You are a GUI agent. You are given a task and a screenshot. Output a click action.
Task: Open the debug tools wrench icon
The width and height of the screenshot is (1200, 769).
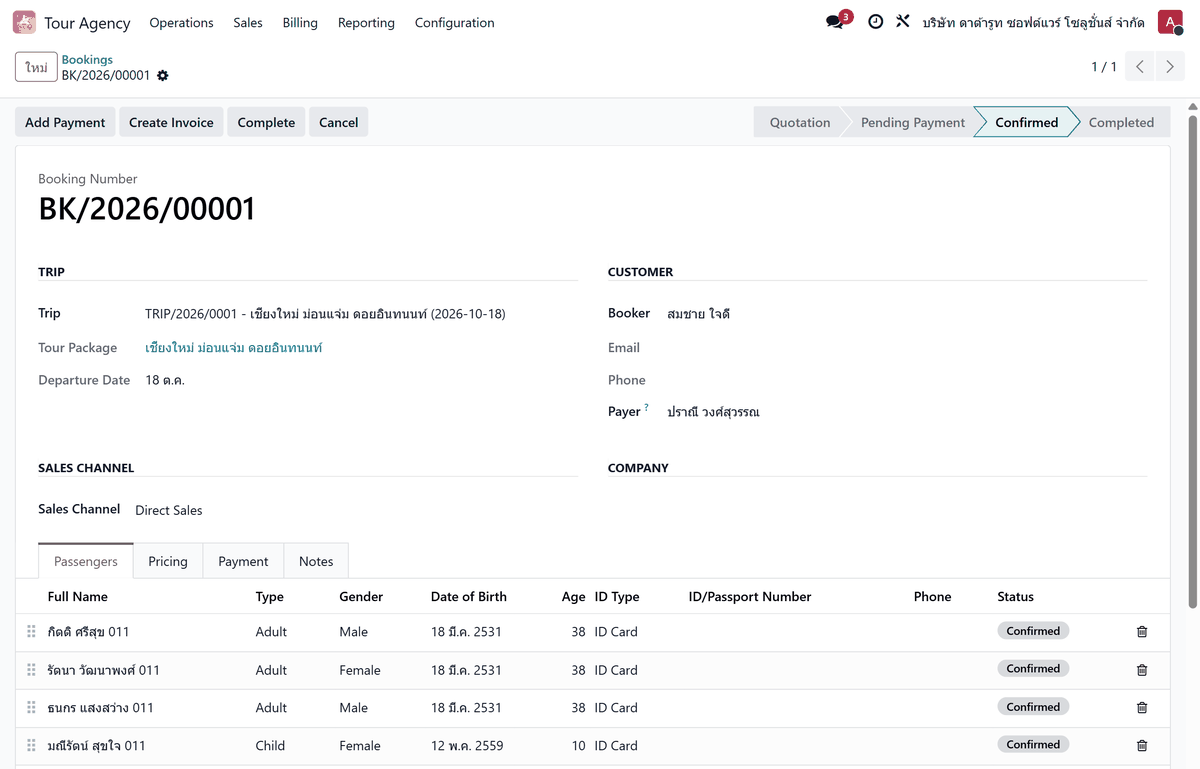tap(903, 22)
